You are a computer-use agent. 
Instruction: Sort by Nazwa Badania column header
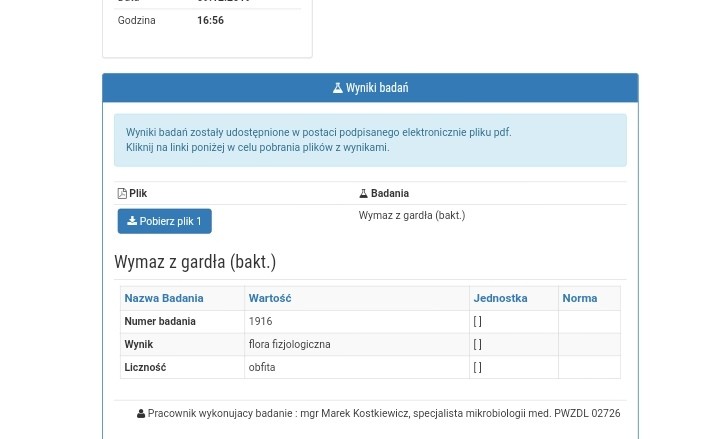tap(163, 298)
